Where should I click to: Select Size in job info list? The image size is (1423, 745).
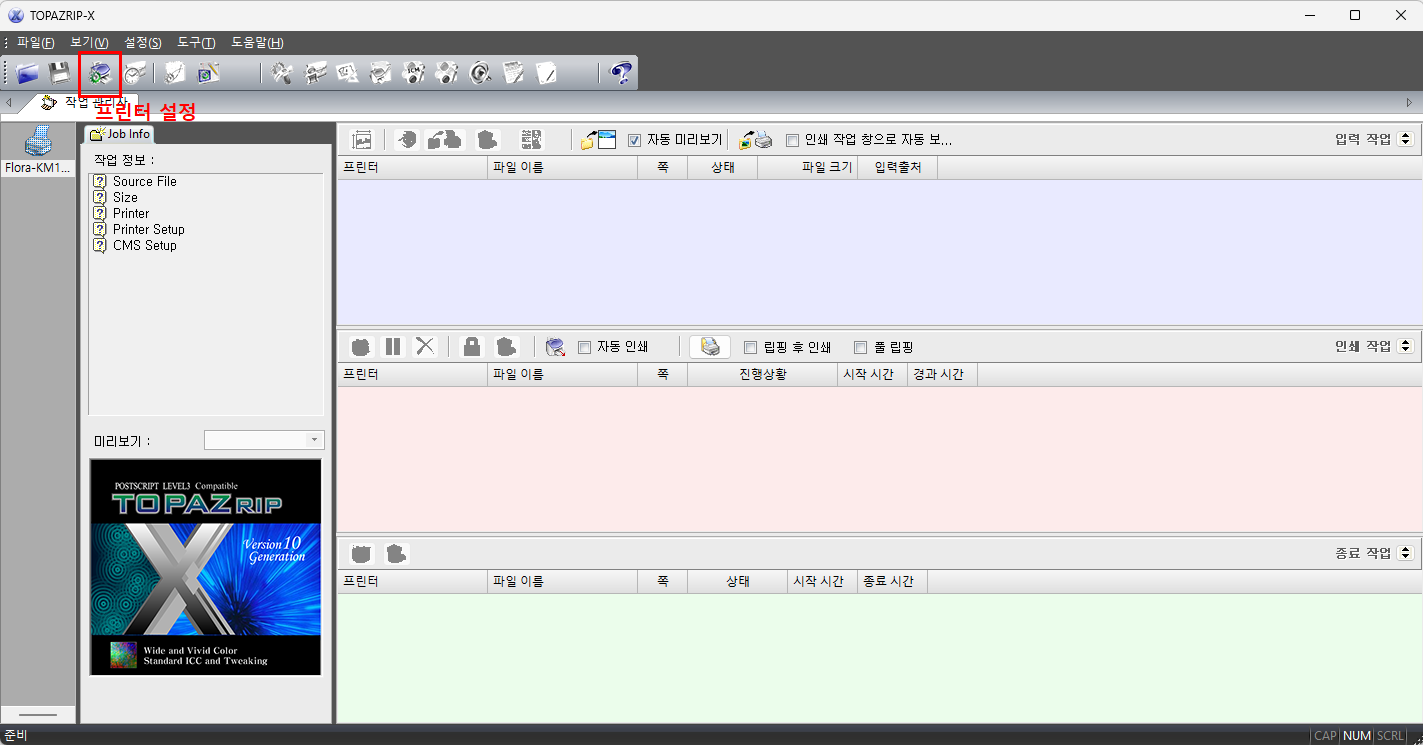pyautogui.click(x=115, y=197)
